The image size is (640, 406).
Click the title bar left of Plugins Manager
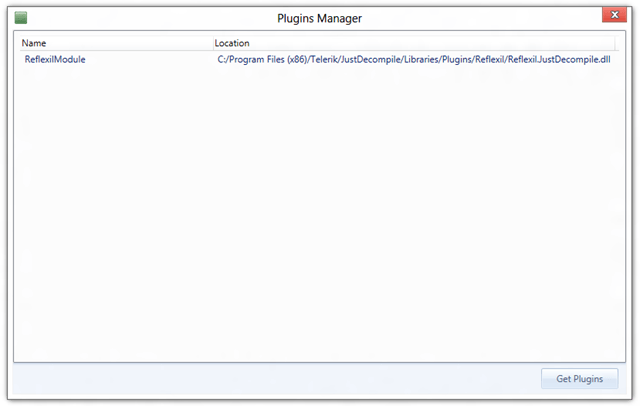click(151, 18)
